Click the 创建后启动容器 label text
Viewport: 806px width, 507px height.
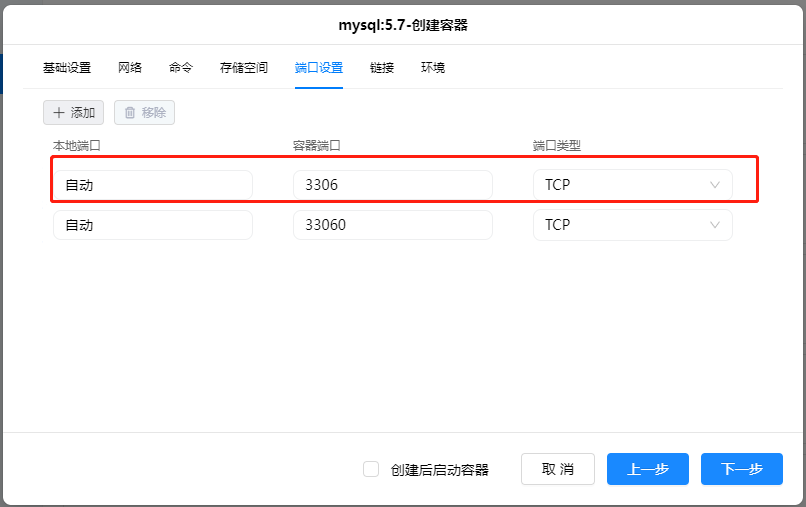[x=439, y=470]
